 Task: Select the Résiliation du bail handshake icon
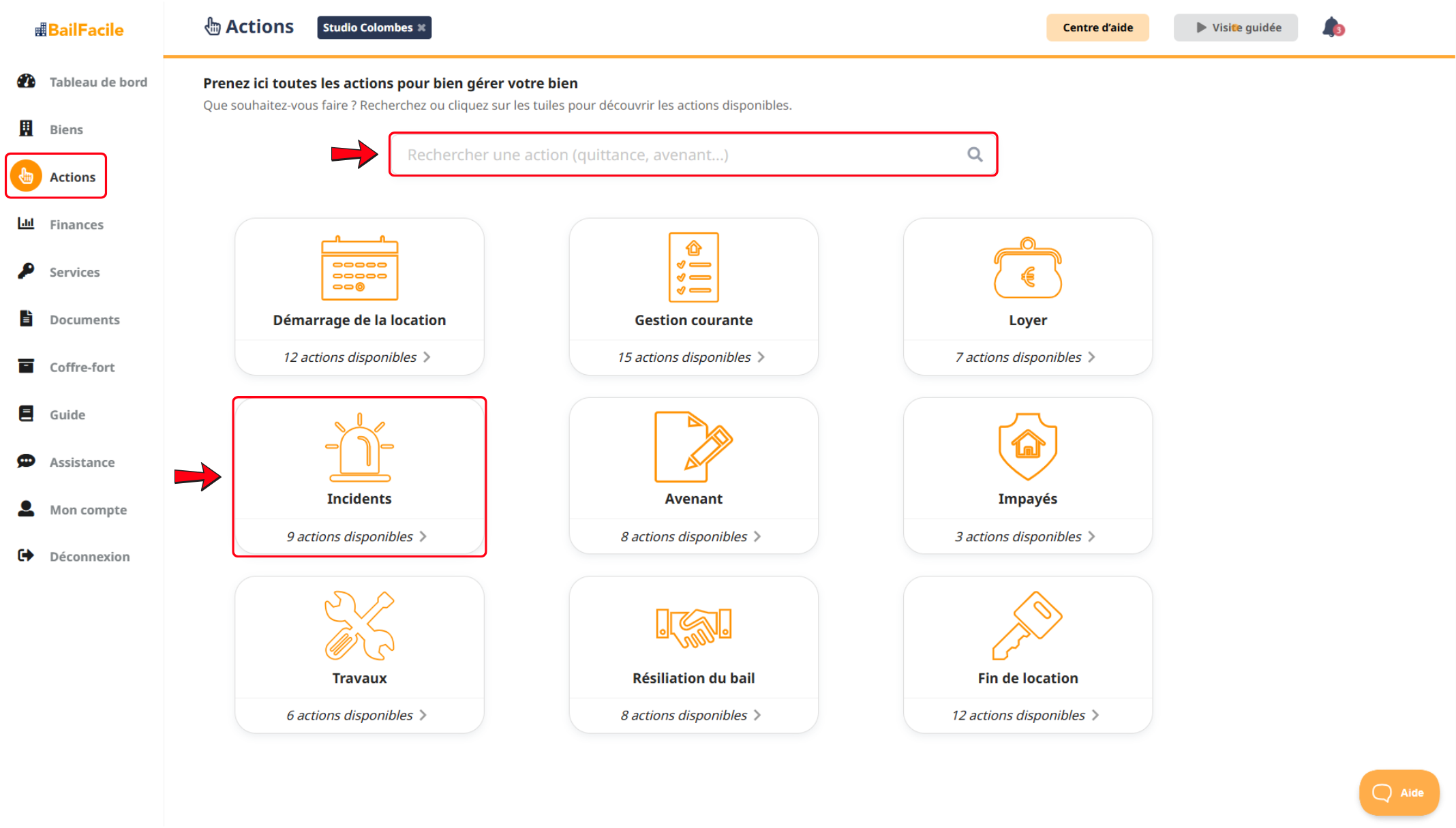pyautogui.click(x=693, y=625)
